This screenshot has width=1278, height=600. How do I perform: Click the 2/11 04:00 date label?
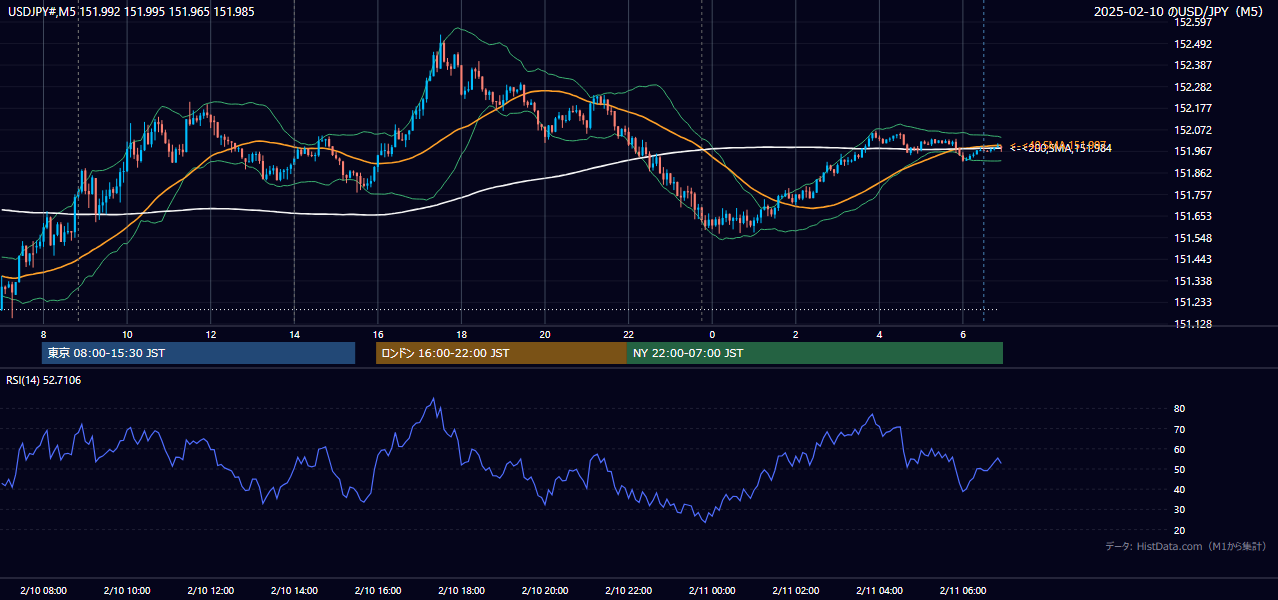[879, 591]
